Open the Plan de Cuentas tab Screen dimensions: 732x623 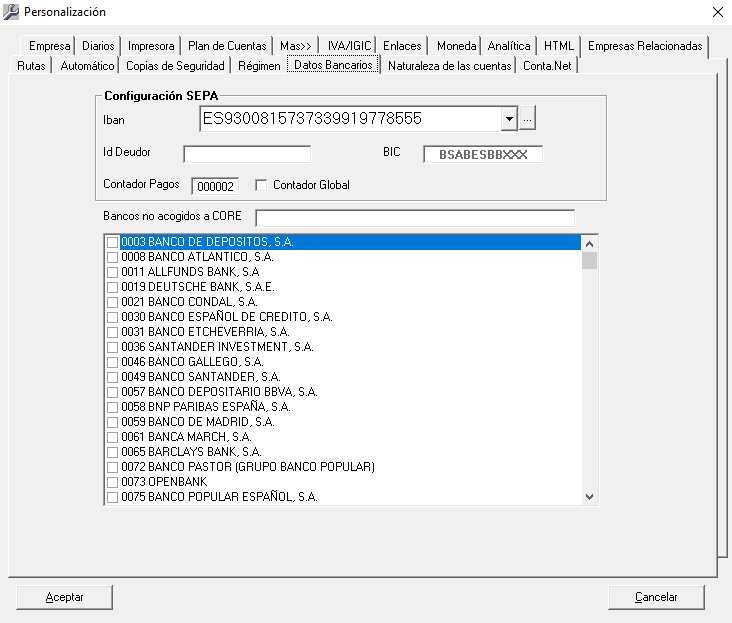[x=227, y=46]
